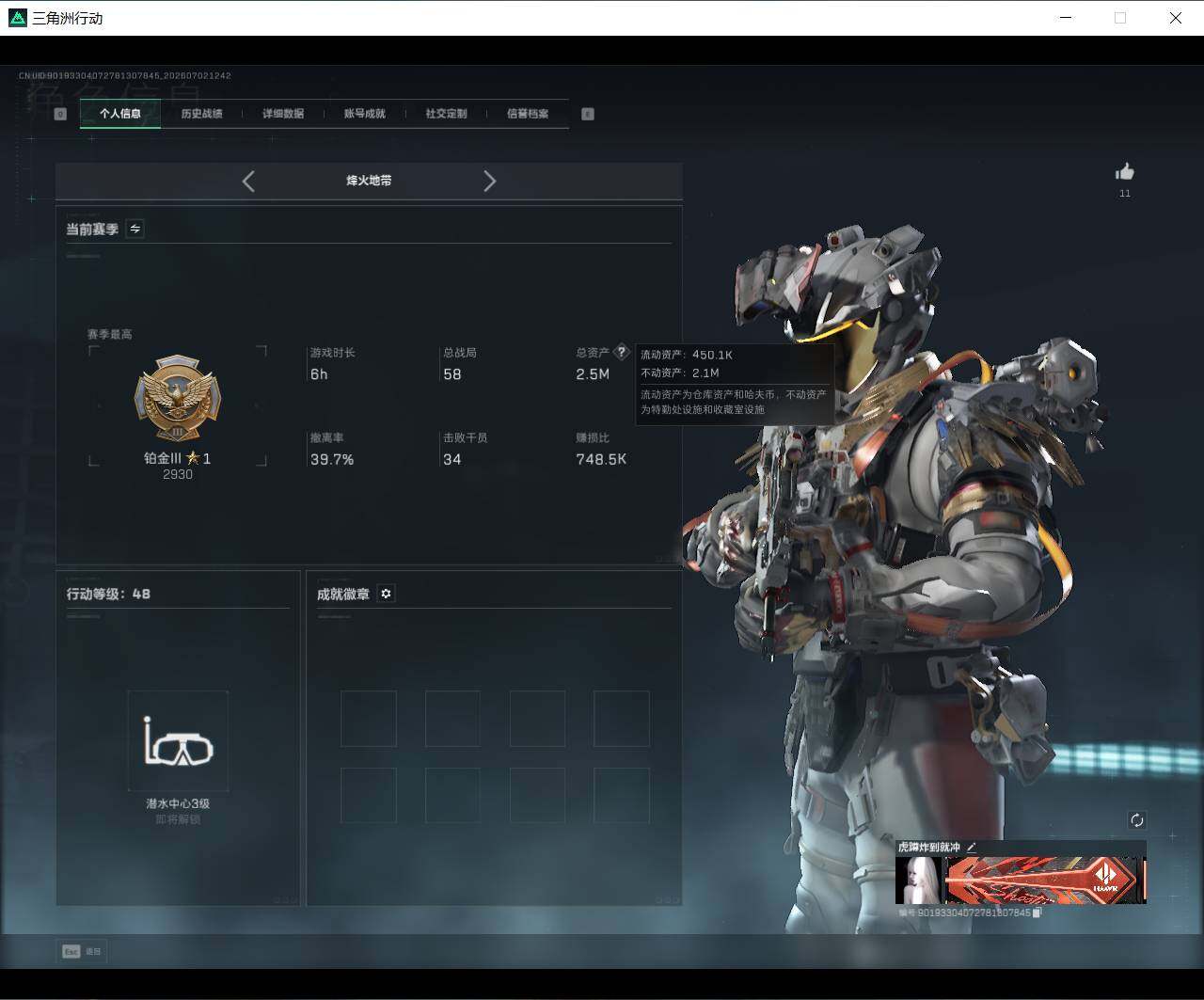Click the rank score 2930
Viewport: 1204px width, 1000px height.
[178, 474]
